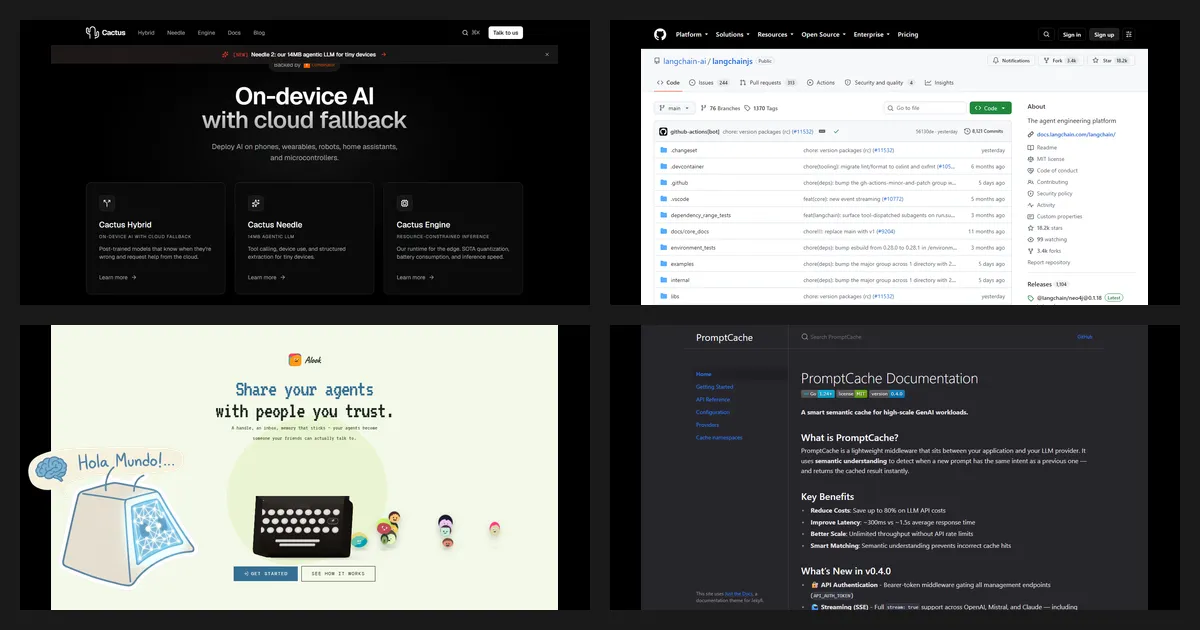
Task: Click the Alook app logo
Action: coord(295,360)
